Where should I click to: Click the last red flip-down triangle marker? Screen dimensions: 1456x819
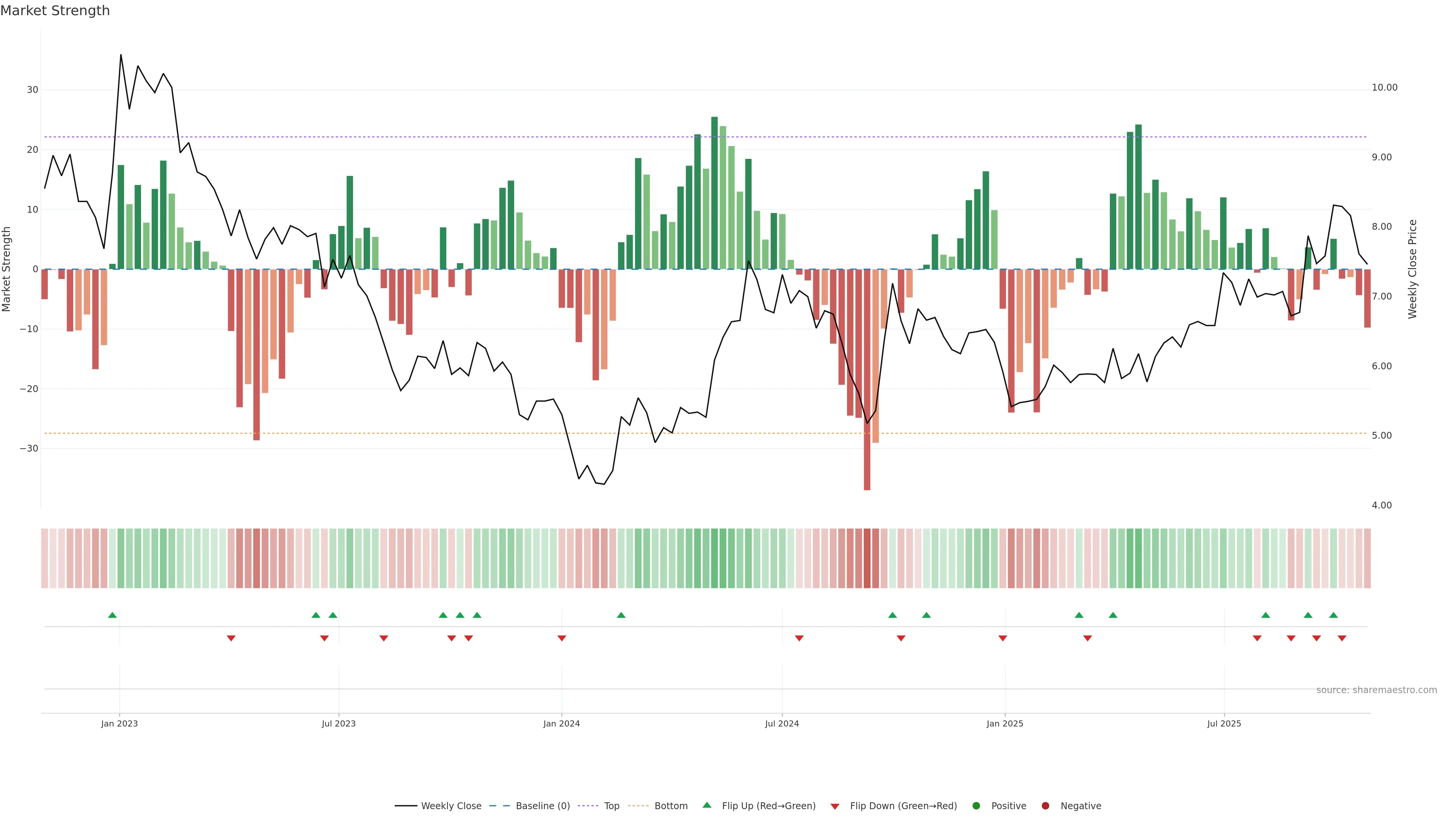click(x=1342, y=638)
